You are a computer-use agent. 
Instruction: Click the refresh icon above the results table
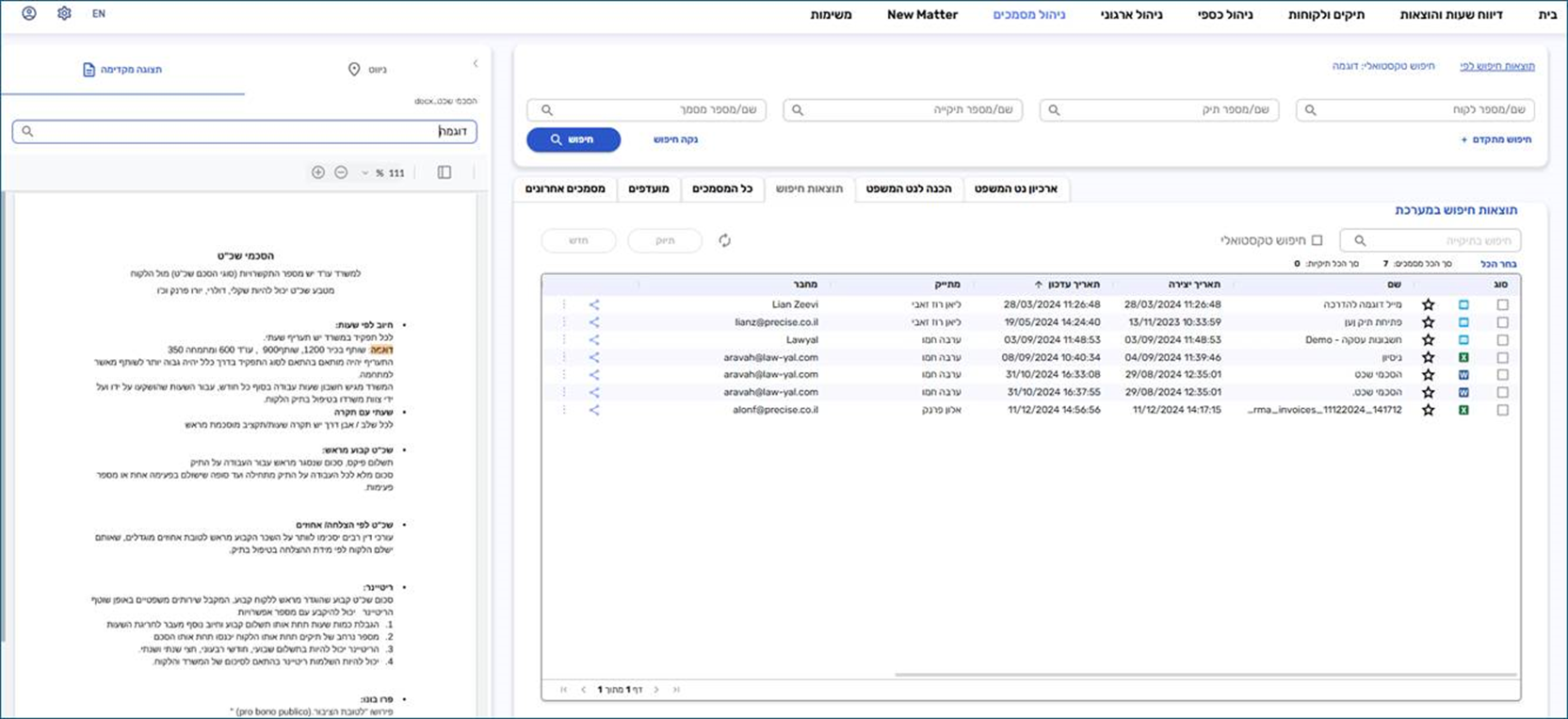[x=724, y=240]
